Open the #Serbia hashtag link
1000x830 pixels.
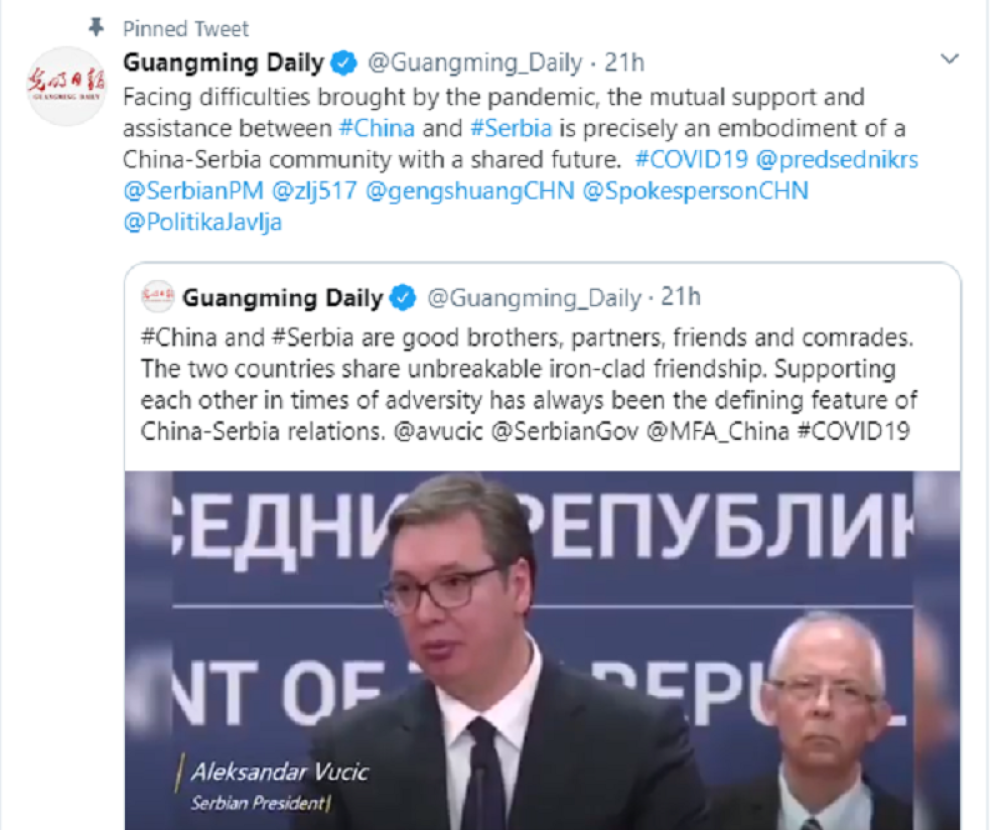tap(511, 128)
